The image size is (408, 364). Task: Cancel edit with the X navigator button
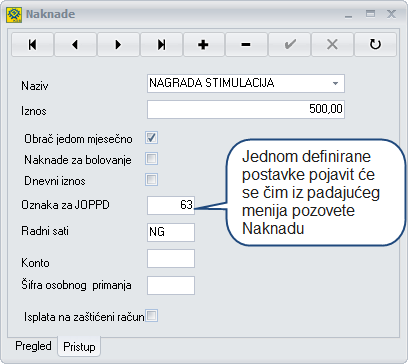point(332,44)
